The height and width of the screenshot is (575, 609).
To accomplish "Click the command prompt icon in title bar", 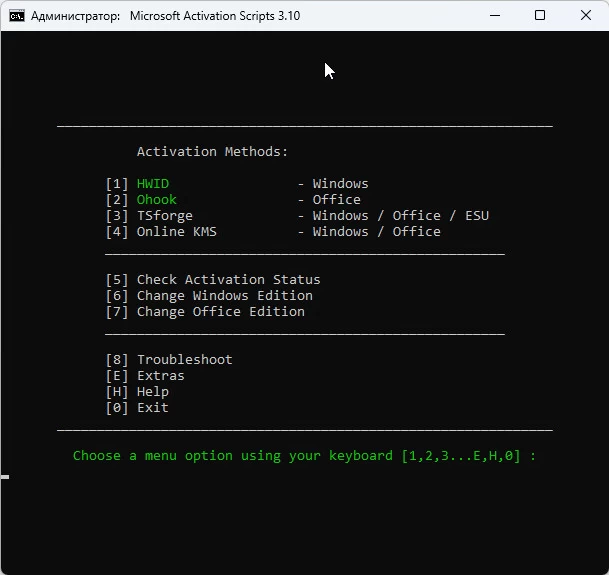I will [17, 16].
